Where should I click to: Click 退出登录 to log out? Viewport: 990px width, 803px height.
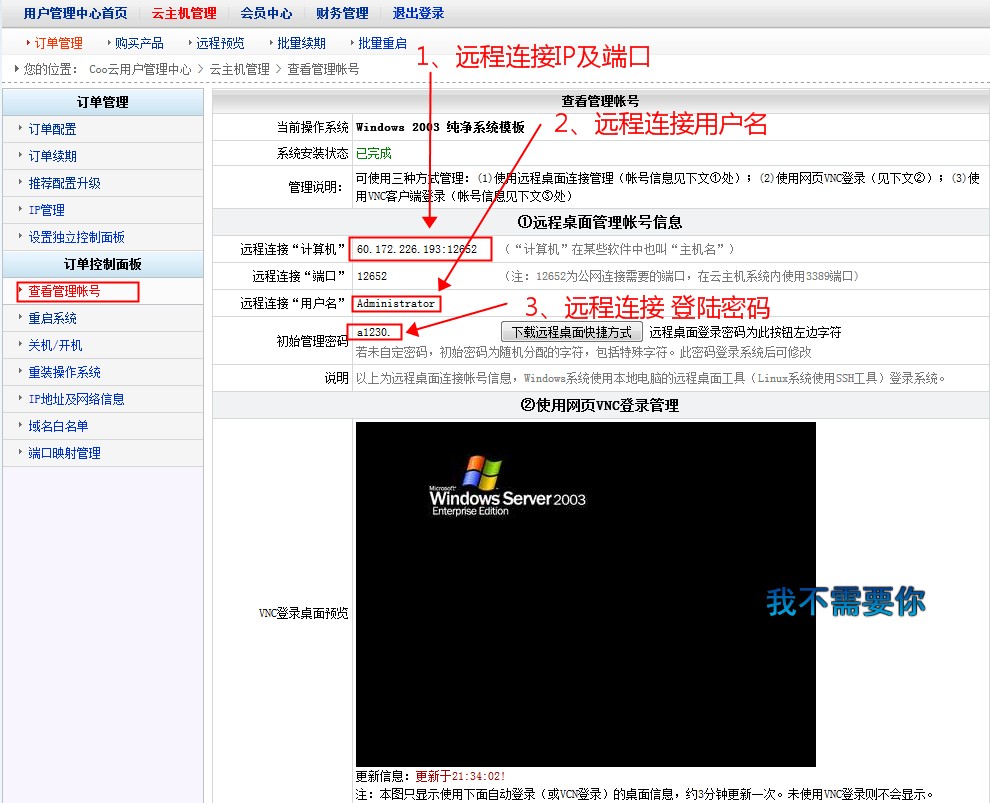tap(418, 13)
